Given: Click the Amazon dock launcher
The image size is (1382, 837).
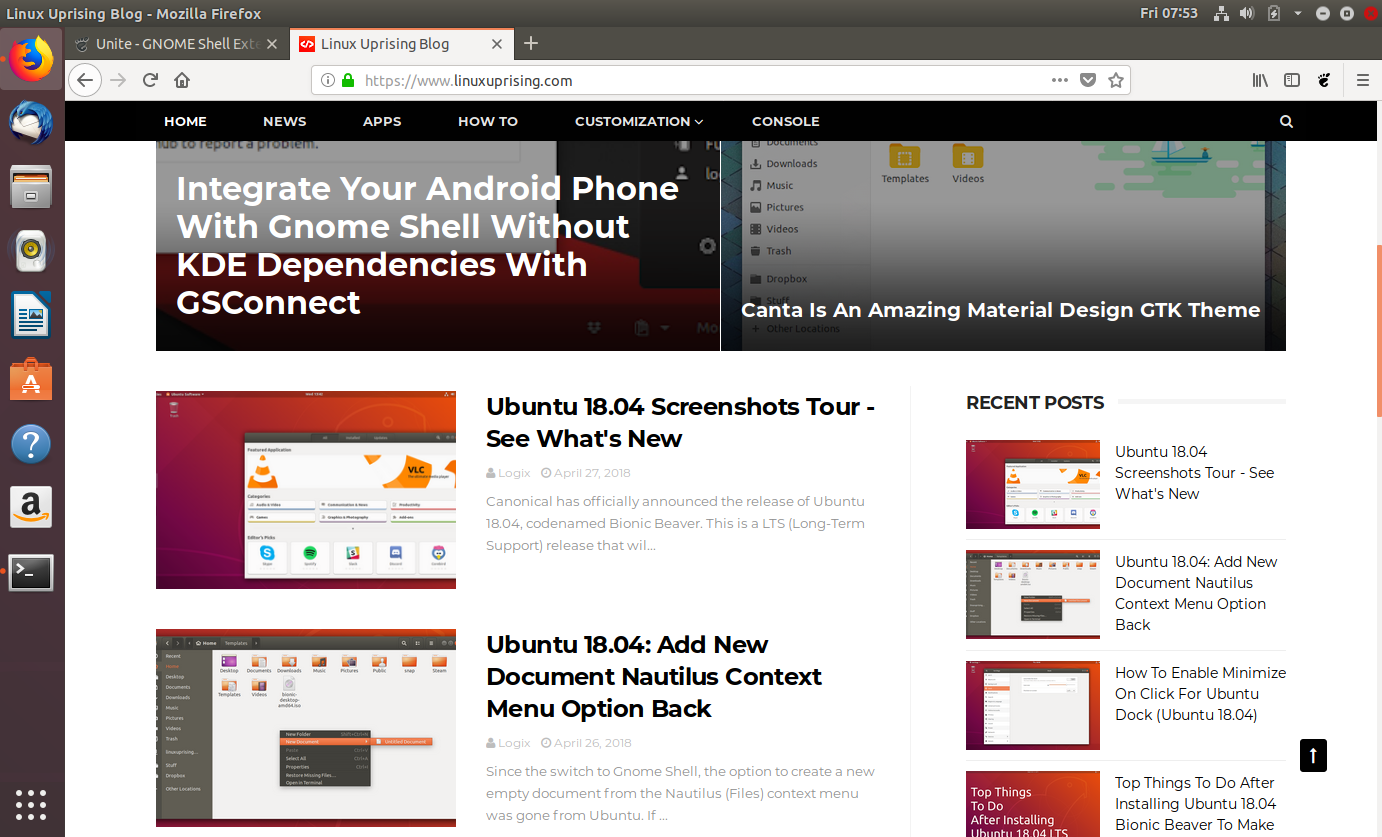Looking at the screenshot, I should (x=32, y=508).
